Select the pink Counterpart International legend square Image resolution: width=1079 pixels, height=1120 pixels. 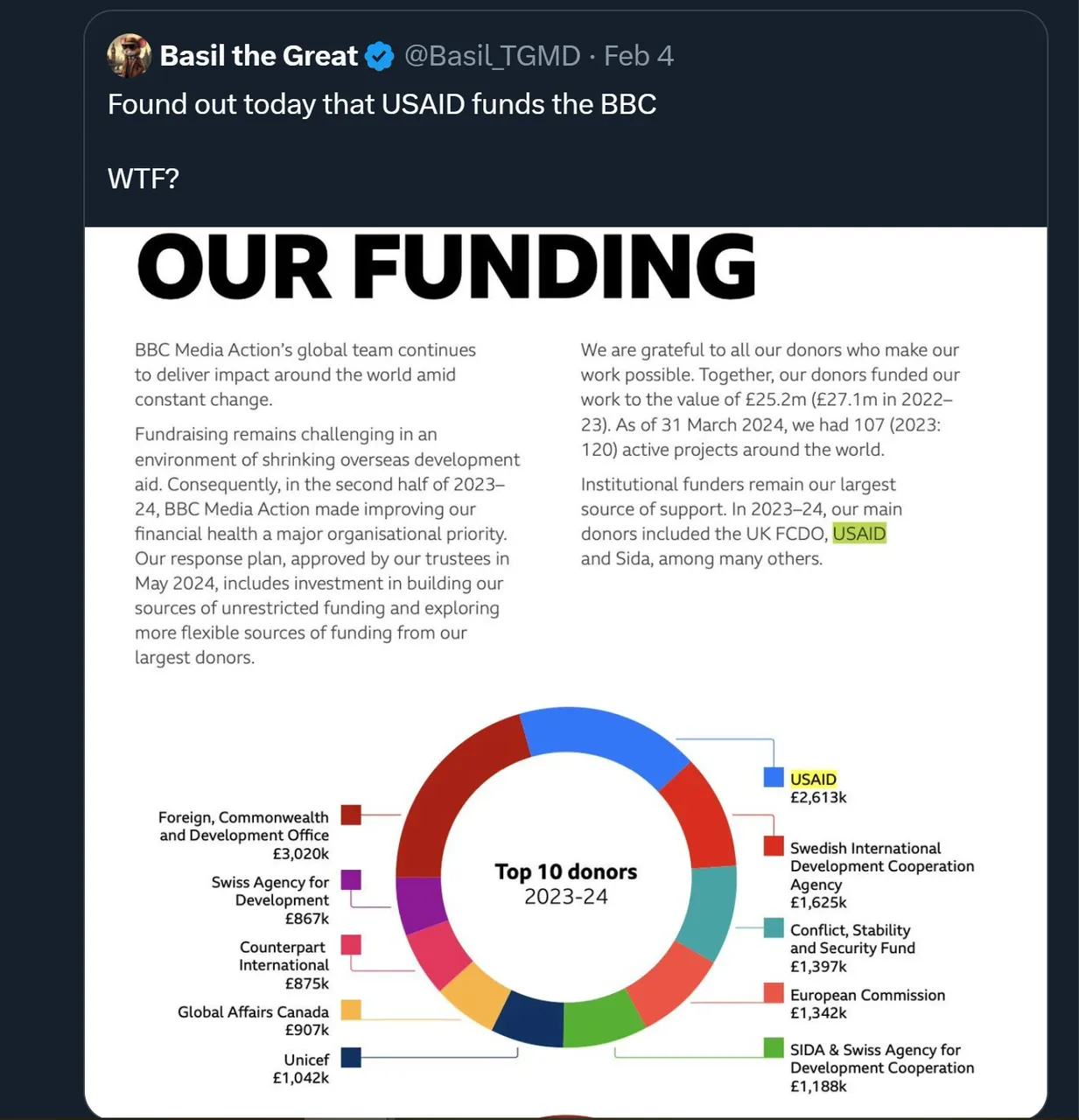pyautogui.click(x=351, y=944)
